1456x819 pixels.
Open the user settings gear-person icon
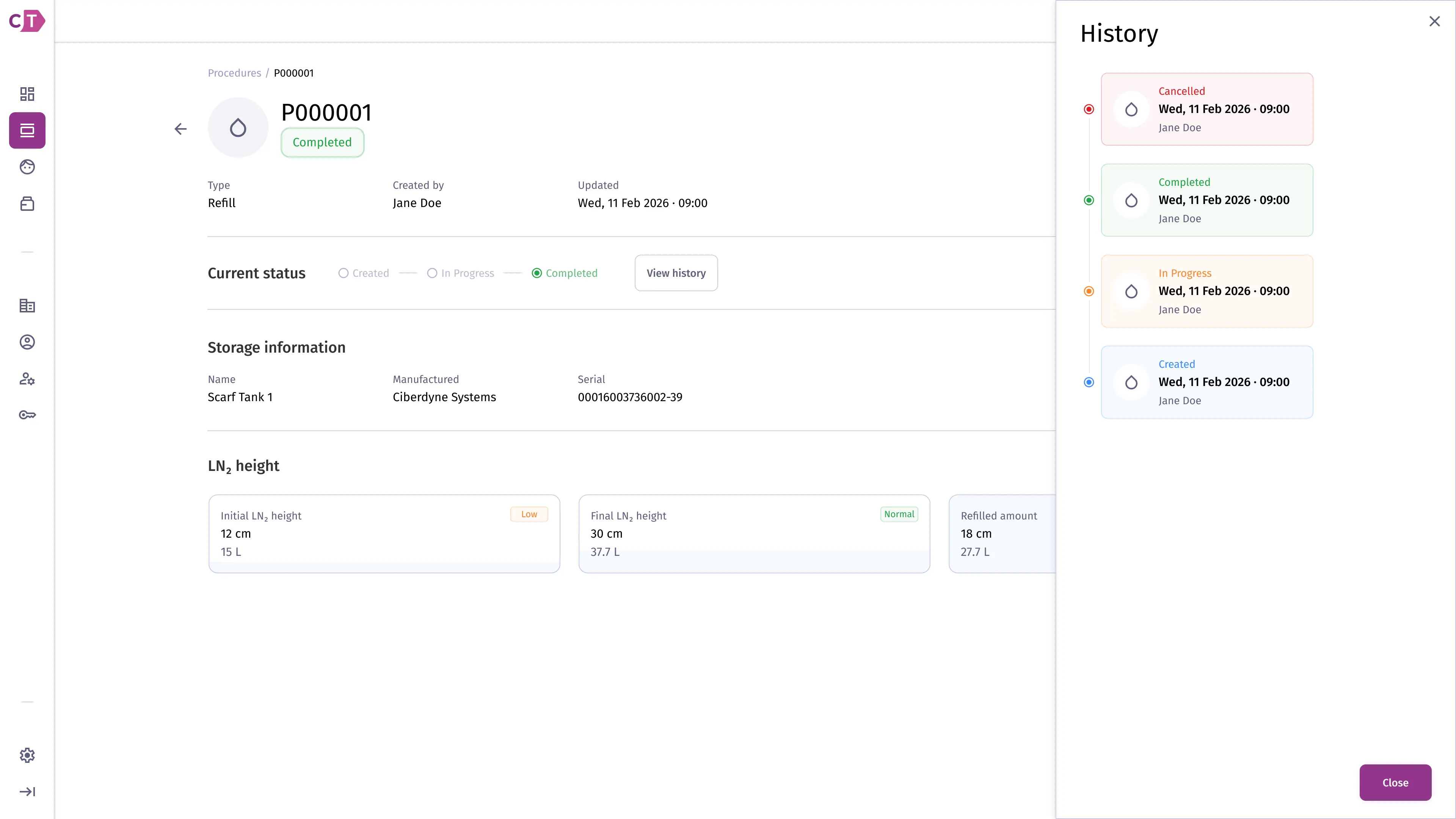click(x=27, y=379)
